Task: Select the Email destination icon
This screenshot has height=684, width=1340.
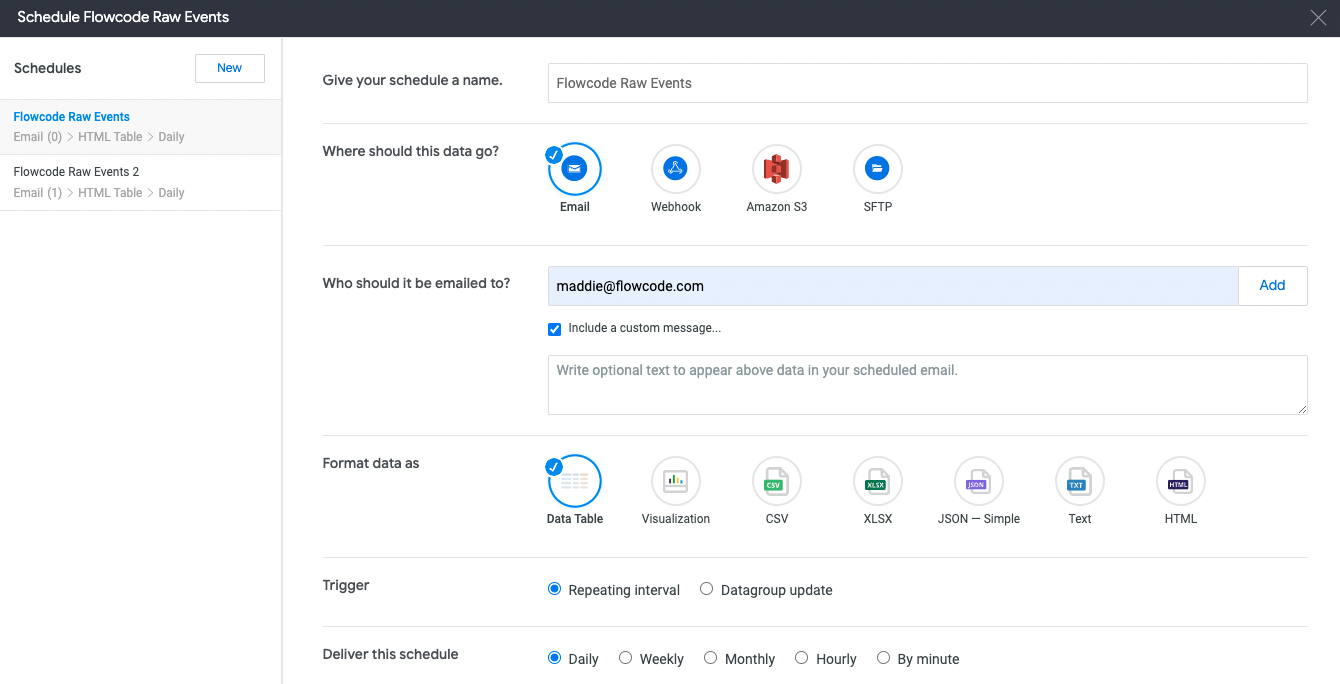Action: (x=575, y=169)
